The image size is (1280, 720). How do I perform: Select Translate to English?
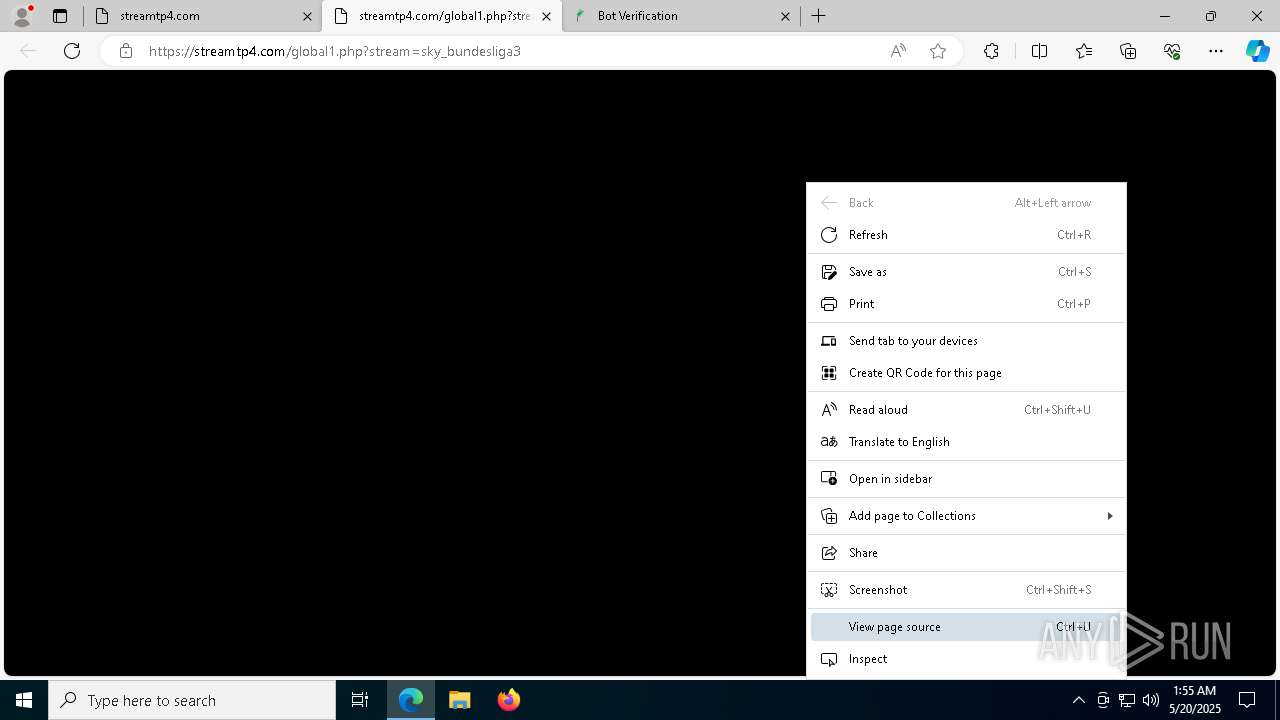pos(966,442)
